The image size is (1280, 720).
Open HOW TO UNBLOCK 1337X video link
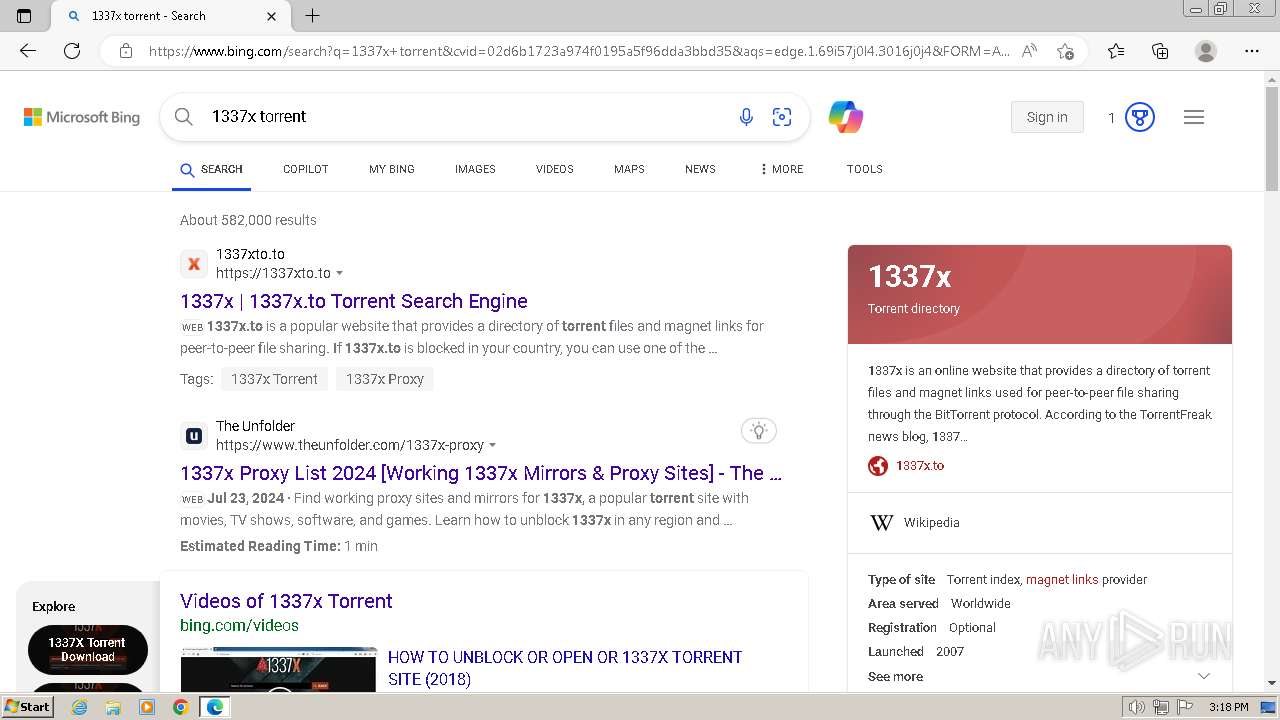(x=565, y=668)
